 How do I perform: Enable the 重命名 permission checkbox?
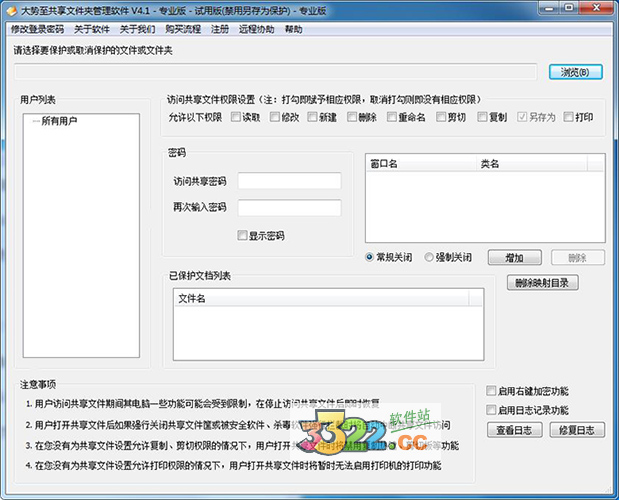[392, 117]
